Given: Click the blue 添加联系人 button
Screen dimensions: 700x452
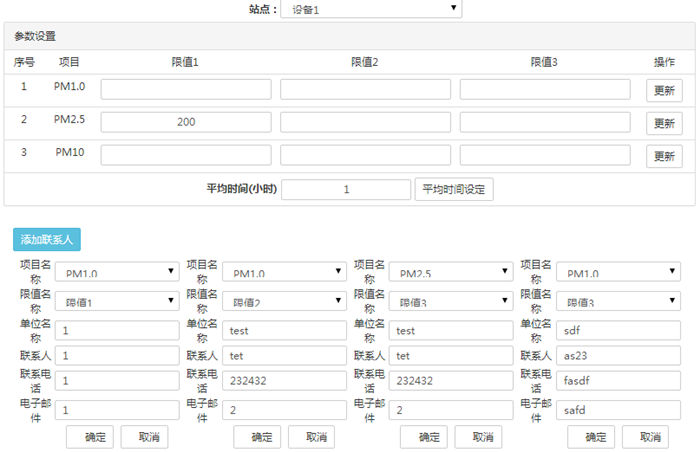Looking at the screenshot, I should 46,240.
